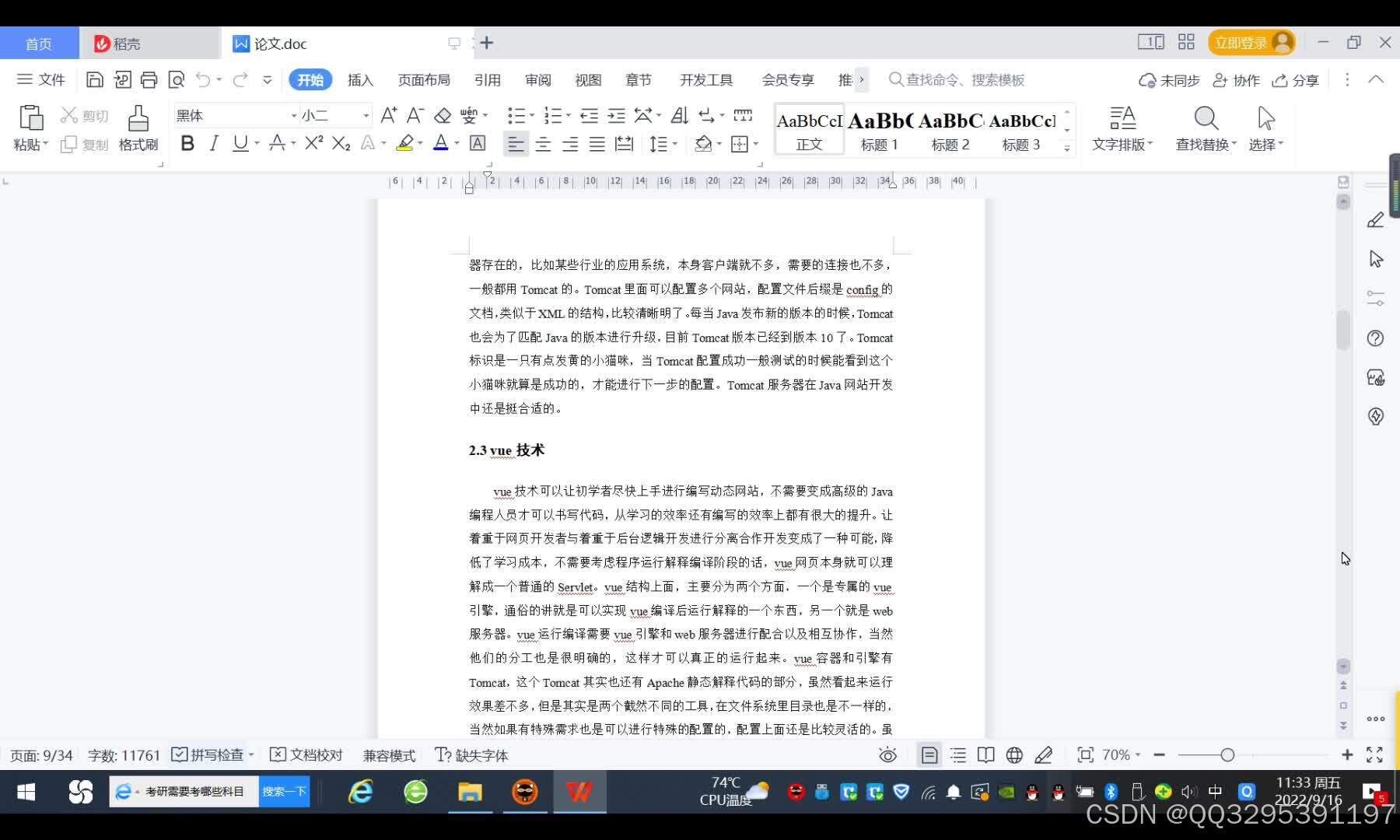Open the View ribbon tab

coord(588,79)
